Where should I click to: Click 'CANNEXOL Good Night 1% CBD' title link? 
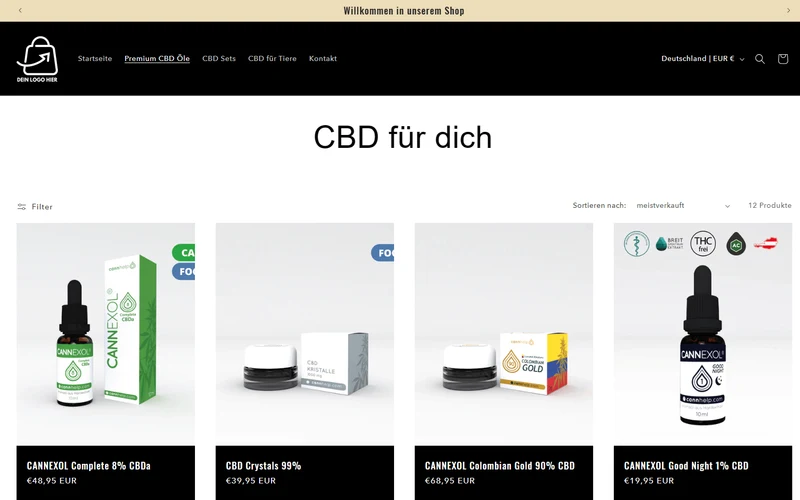coord(686,465)
